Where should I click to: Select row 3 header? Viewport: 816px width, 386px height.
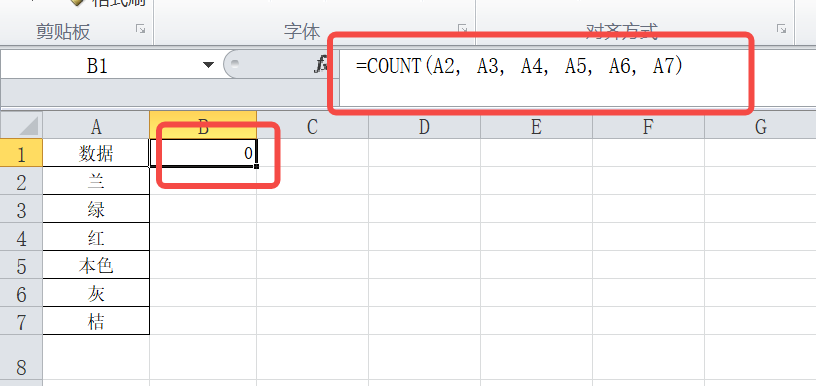[x=21, y=209]
